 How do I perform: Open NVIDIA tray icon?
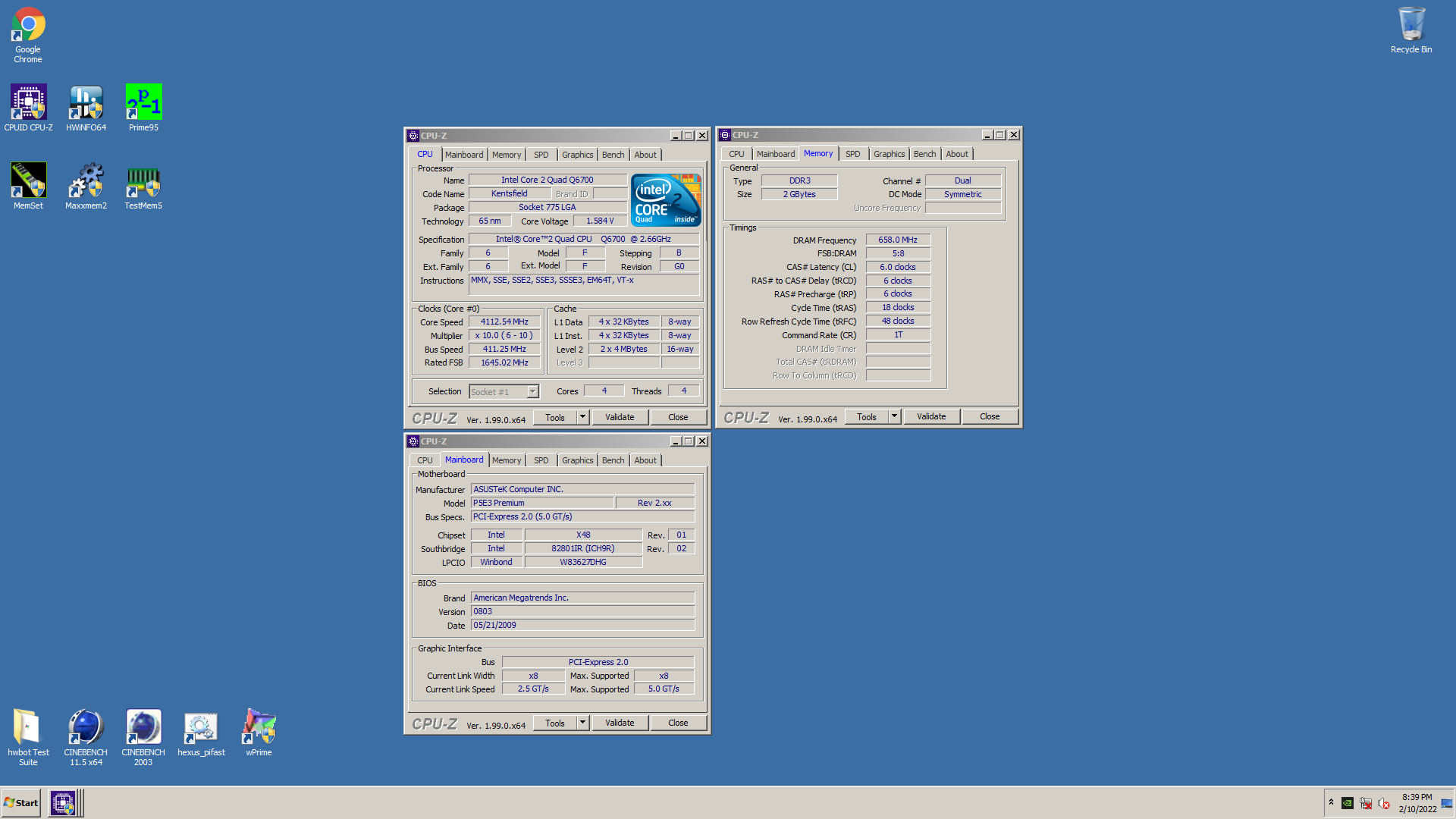pyautogui.click(x=1348, y=803)
